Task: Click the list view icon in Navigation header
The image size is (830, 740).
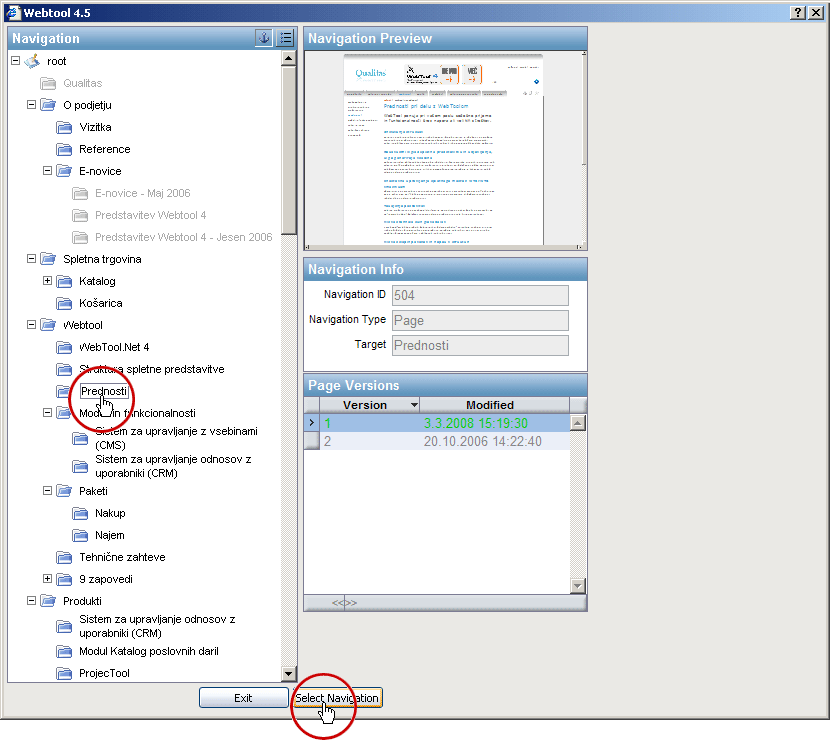Action: point(285,38)
